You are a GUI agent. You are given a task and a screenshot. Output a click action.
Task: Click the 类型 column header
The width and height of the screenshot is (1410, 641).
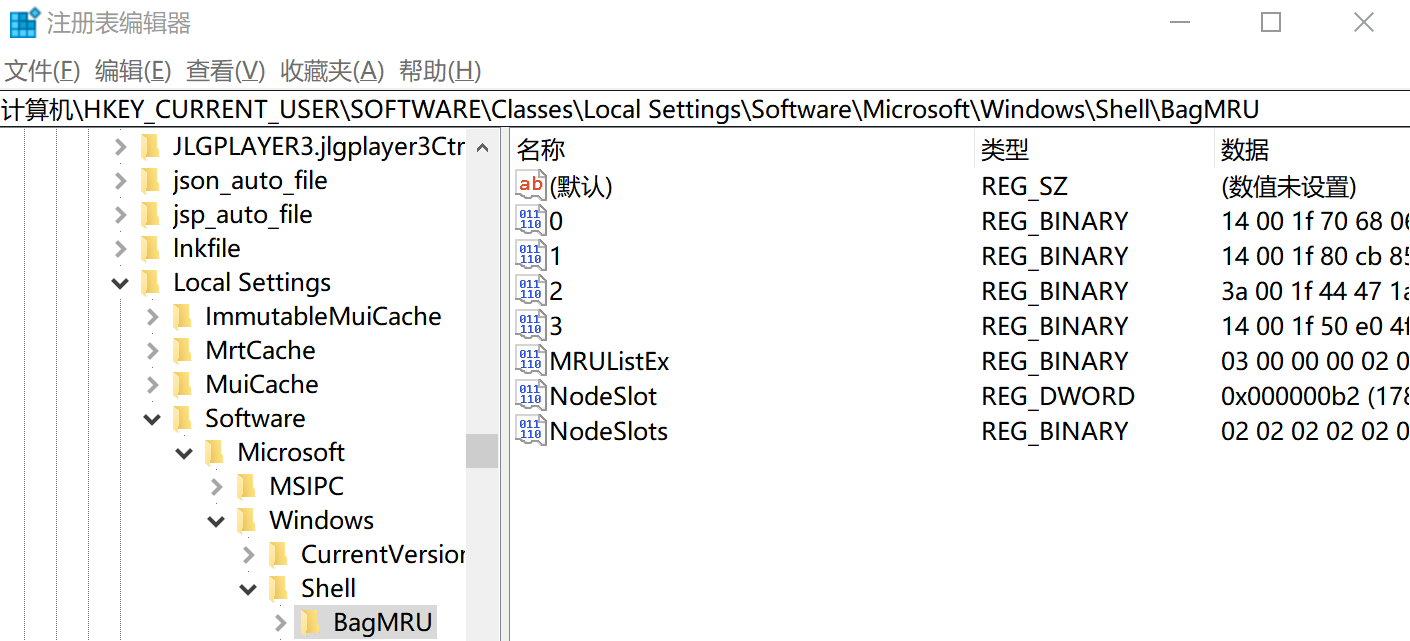pyautogui.click(x=1094, y=150)
